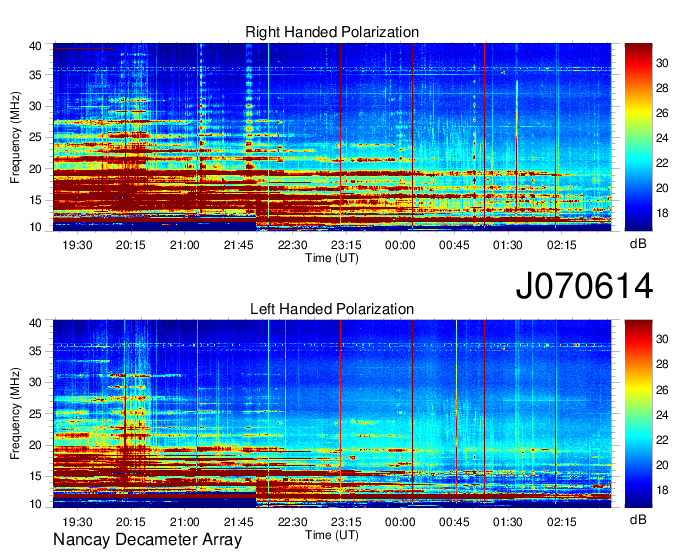Click the 30 dB label on Right Handed color bar
Viewport: 680px width, 552px height.
pyautogui.click(x=662, y=63)
